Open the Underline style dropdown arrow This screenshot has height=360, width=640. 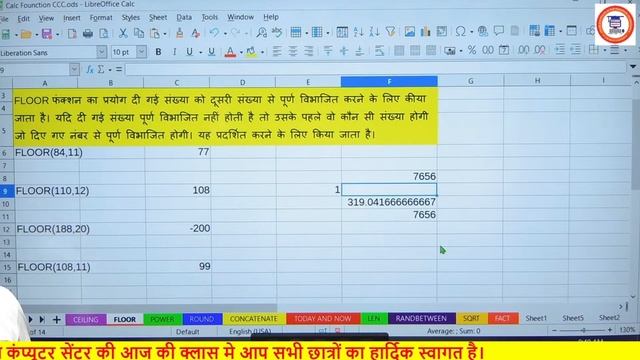200,52
